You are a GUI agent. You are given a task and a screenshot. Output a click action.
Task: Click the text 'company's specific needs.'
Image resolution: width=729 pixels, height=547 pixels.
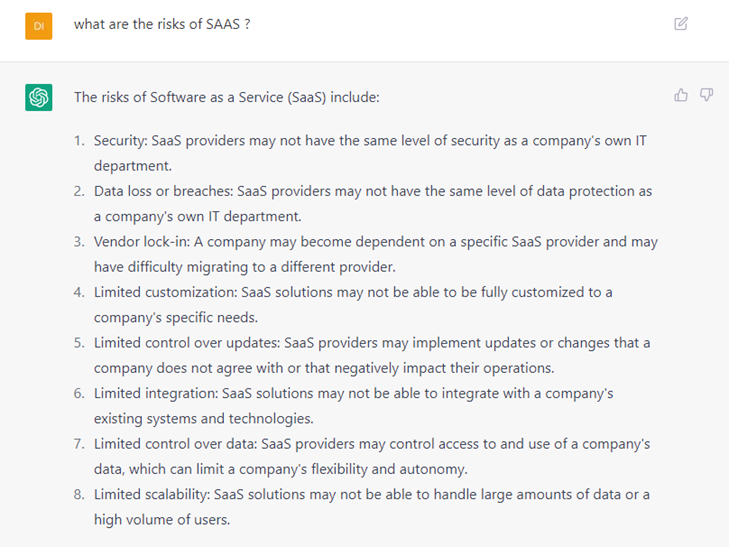[176, 317]
